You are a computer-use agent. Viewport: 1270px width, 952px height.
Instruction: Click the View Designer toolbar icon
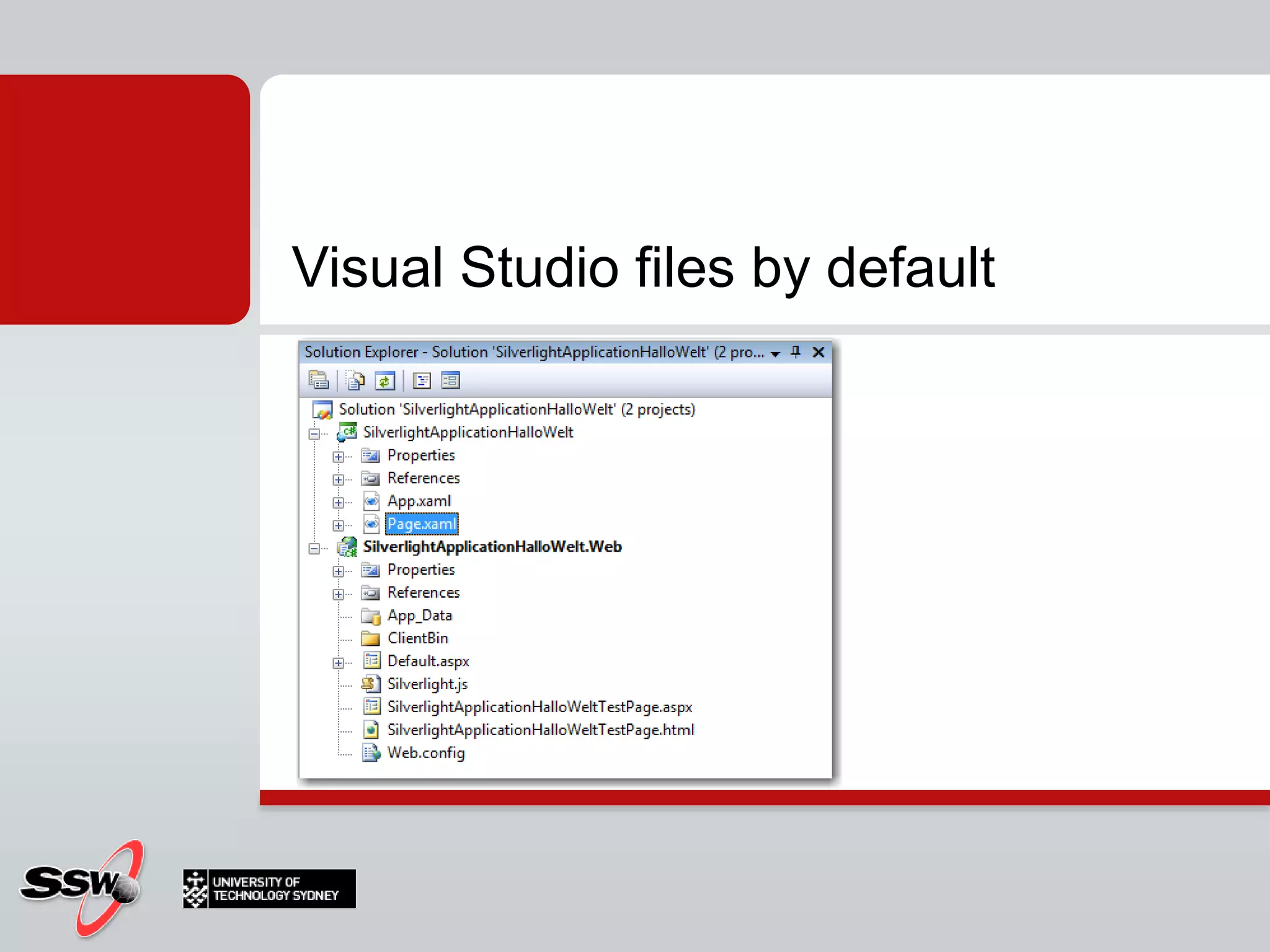pyautogui.click(x=451, y=381)
